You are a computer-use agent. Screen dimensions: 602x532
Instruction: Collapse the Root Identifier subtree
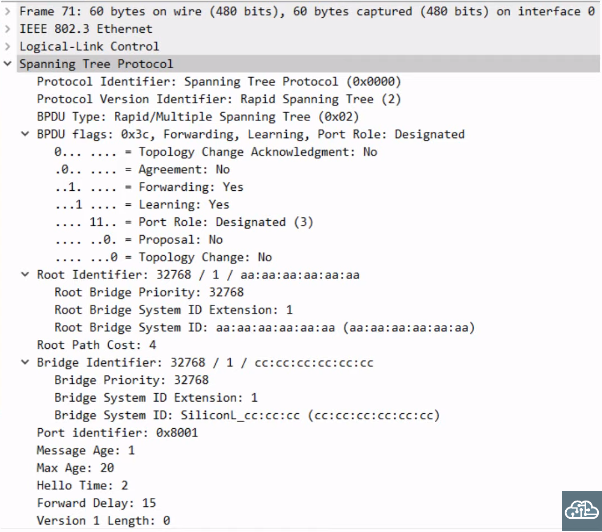click(26, 274)
